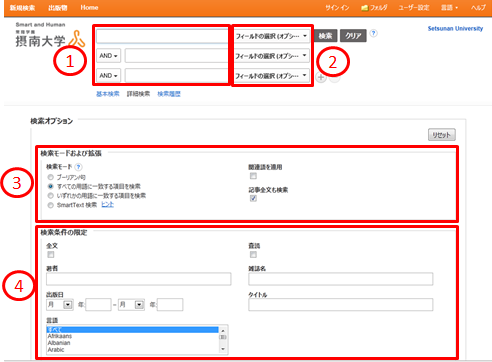492x362 pixels.
Task: Click the Setsunan University logo
Action: pos(50,35)
